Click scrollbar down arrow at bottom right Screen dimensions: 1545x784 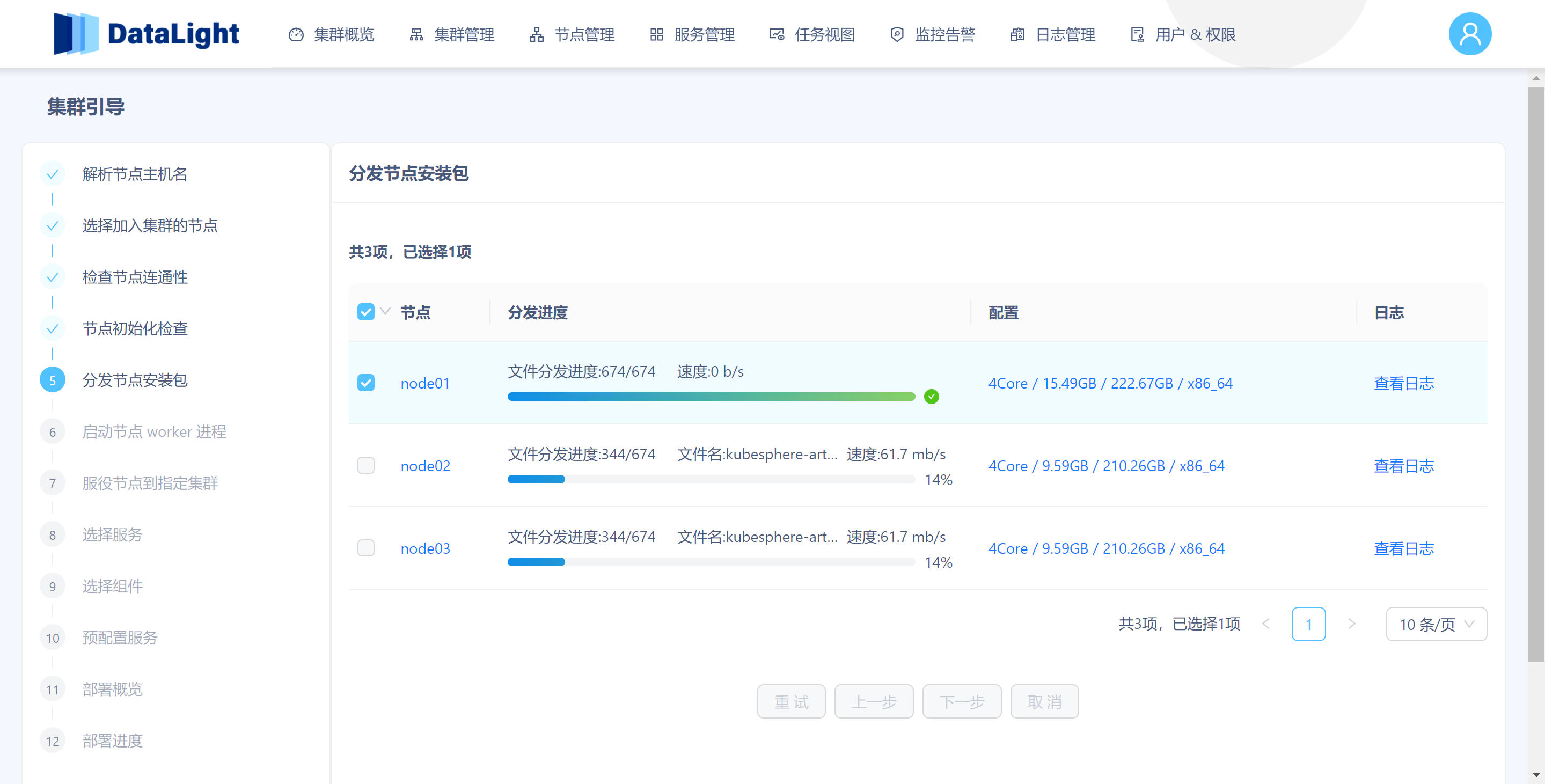pos(1536,775)
